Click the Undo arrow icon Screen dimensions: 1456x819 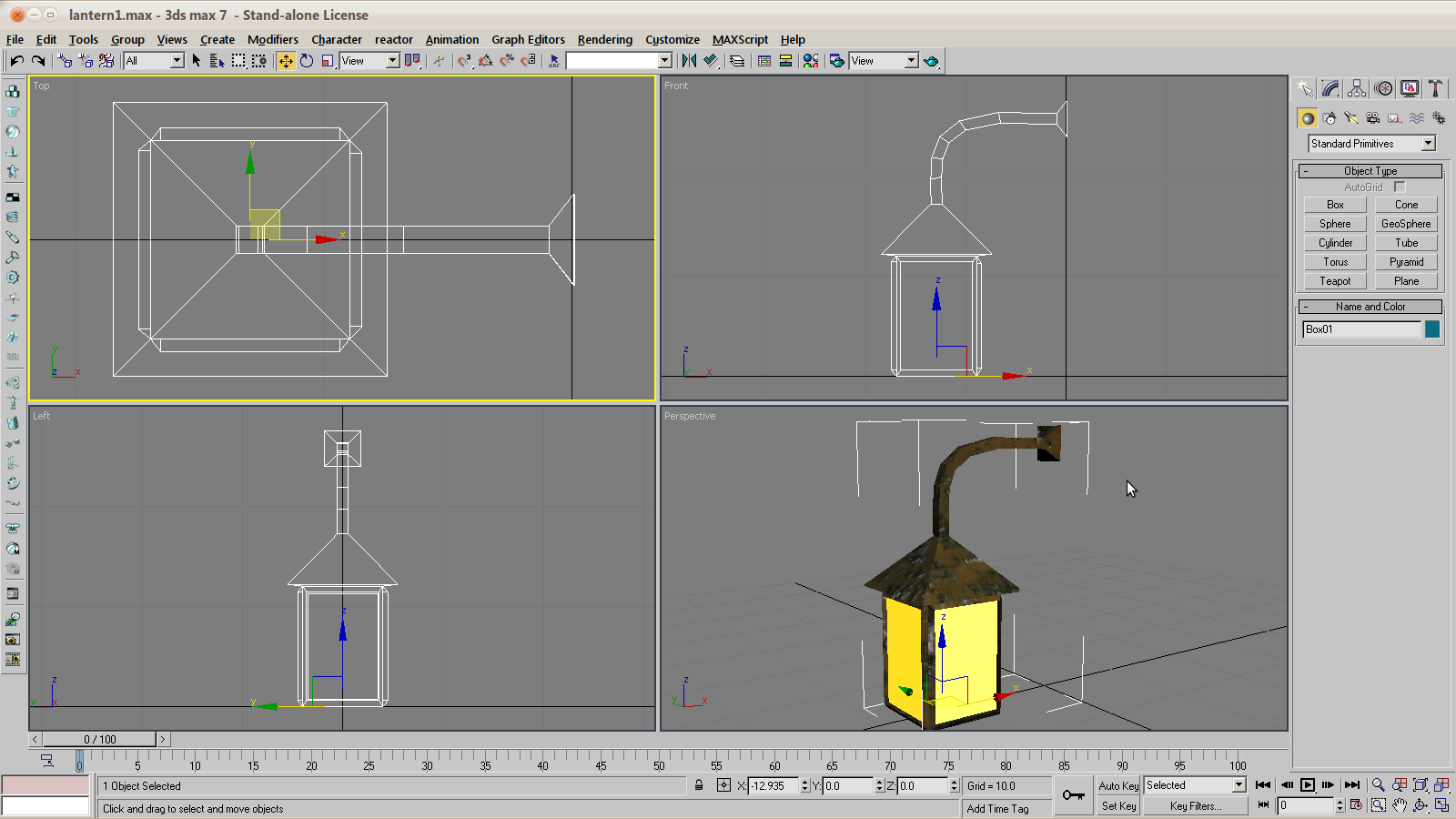click(x=17, y=61)
